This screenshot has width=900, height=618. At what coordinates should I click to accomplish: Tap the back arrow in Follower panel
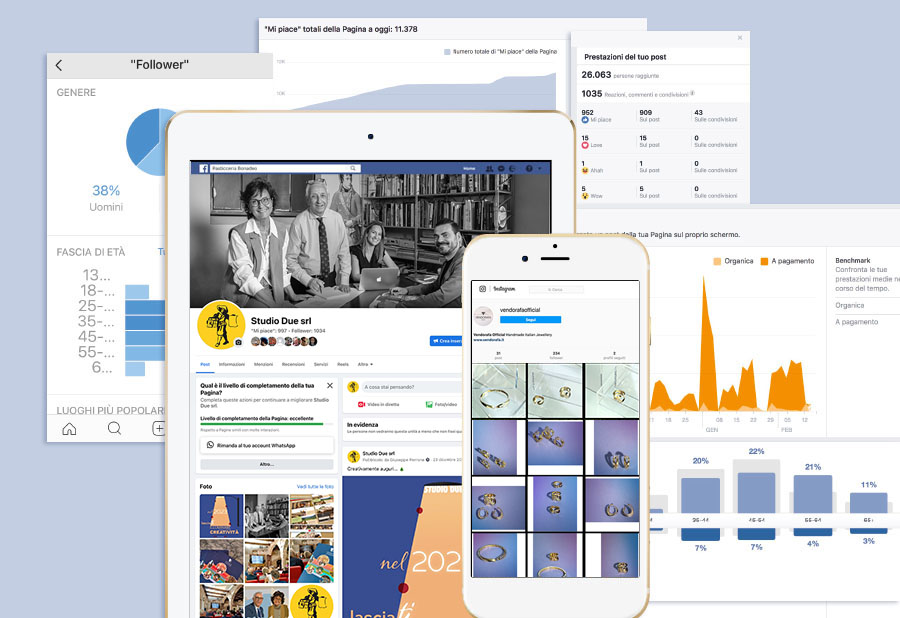coord(59,66)
